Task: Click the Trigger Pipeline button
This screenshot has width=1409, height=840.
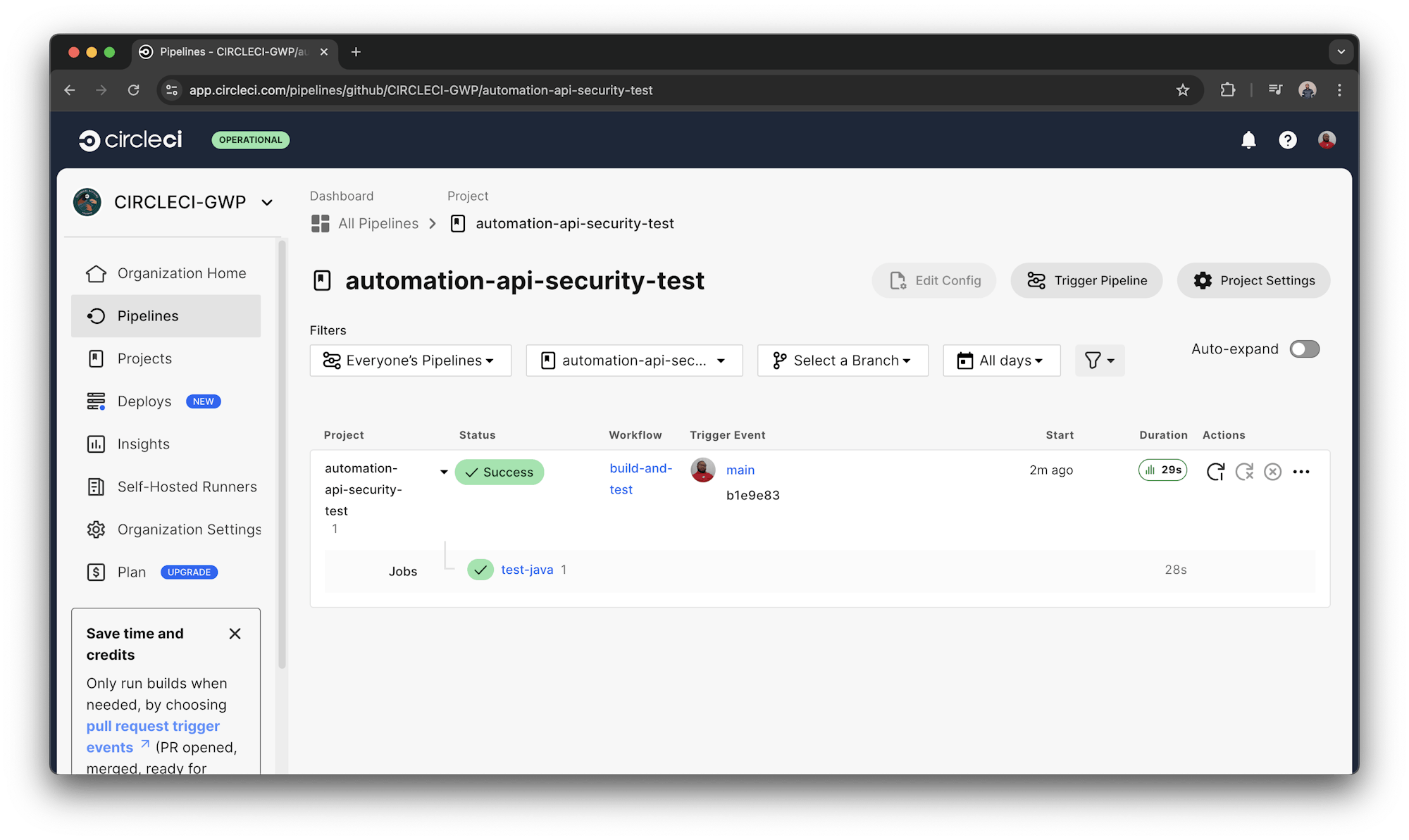Action: click(x=1086, y=280)
